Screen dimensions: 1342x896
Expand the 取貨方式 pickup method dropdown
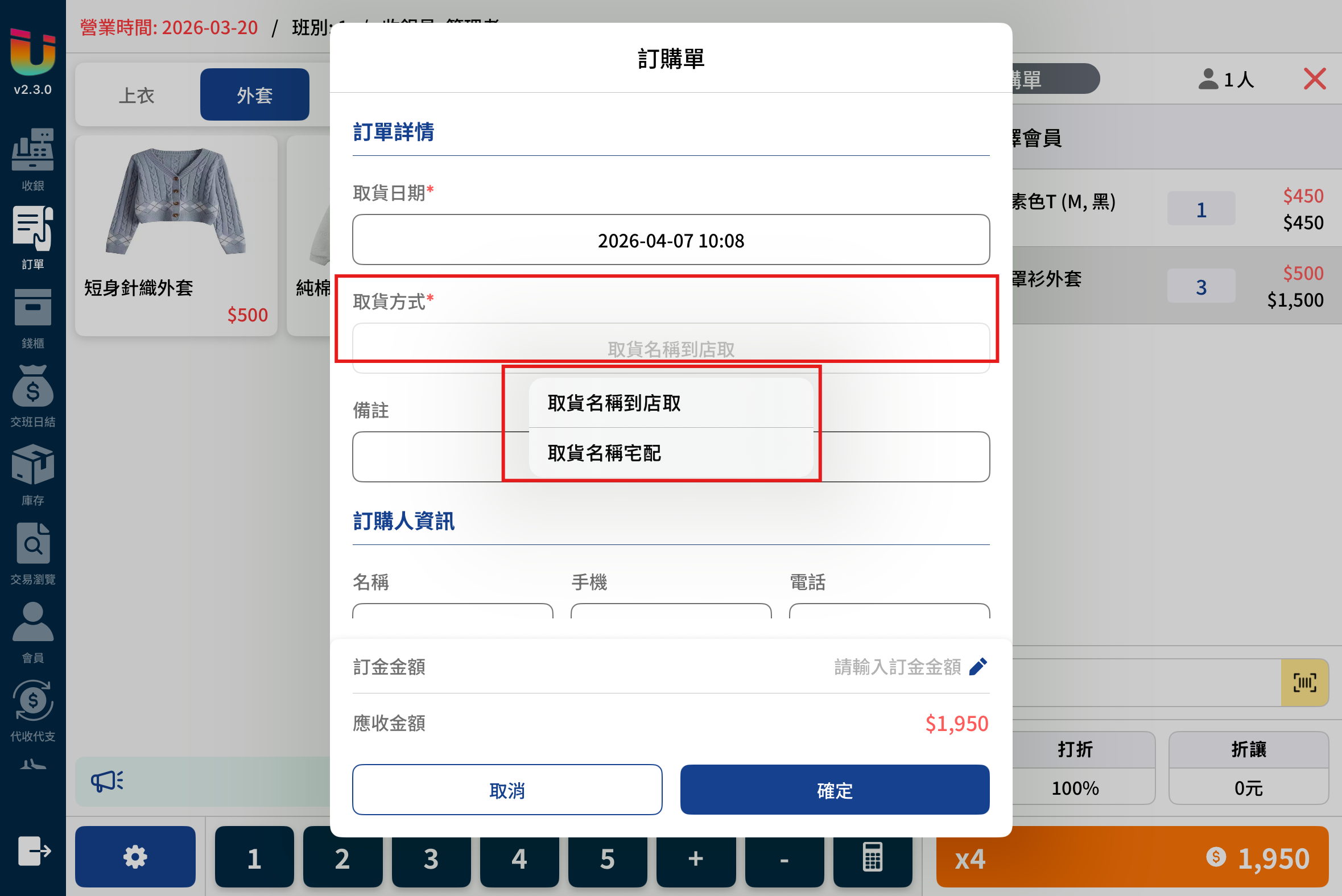pyautogui.click(x=671, y=349)
